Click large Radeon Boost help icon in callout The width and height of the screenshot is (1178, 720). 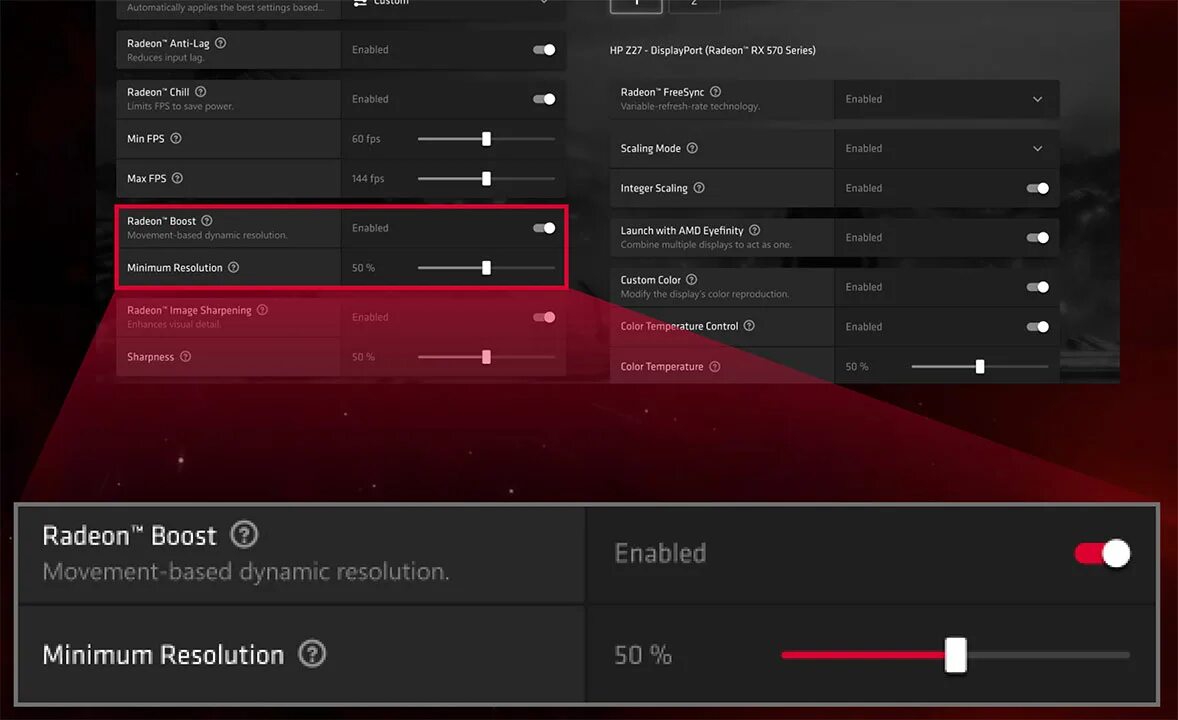243,534
